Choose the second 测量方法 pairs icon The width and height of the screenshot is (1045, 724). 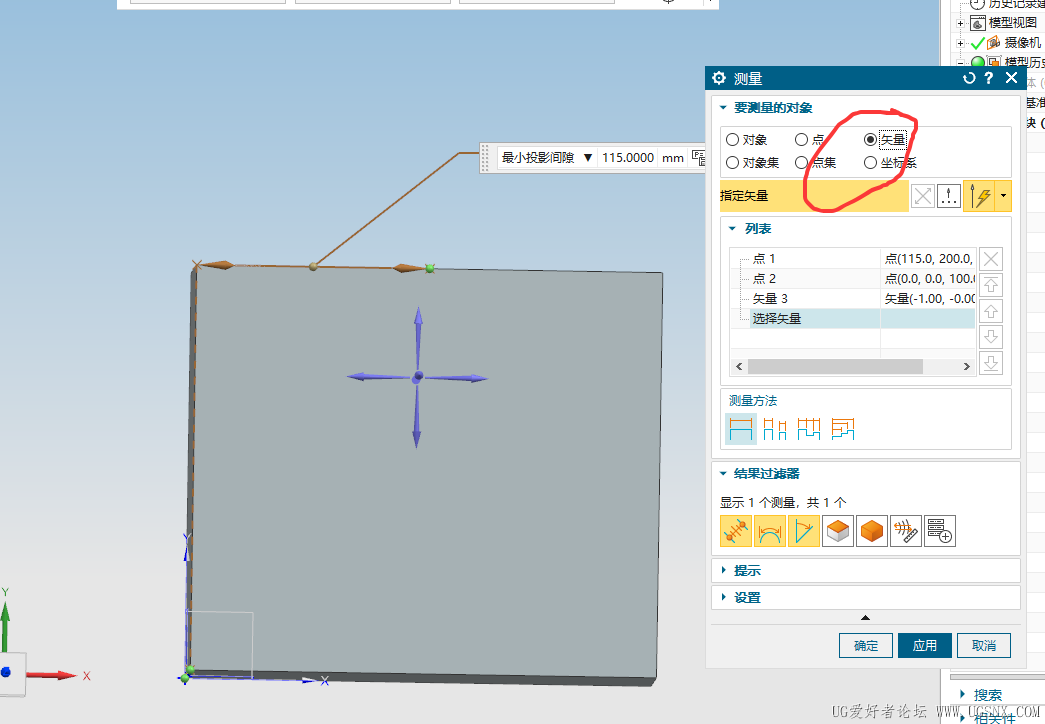[x=774, y=429]
